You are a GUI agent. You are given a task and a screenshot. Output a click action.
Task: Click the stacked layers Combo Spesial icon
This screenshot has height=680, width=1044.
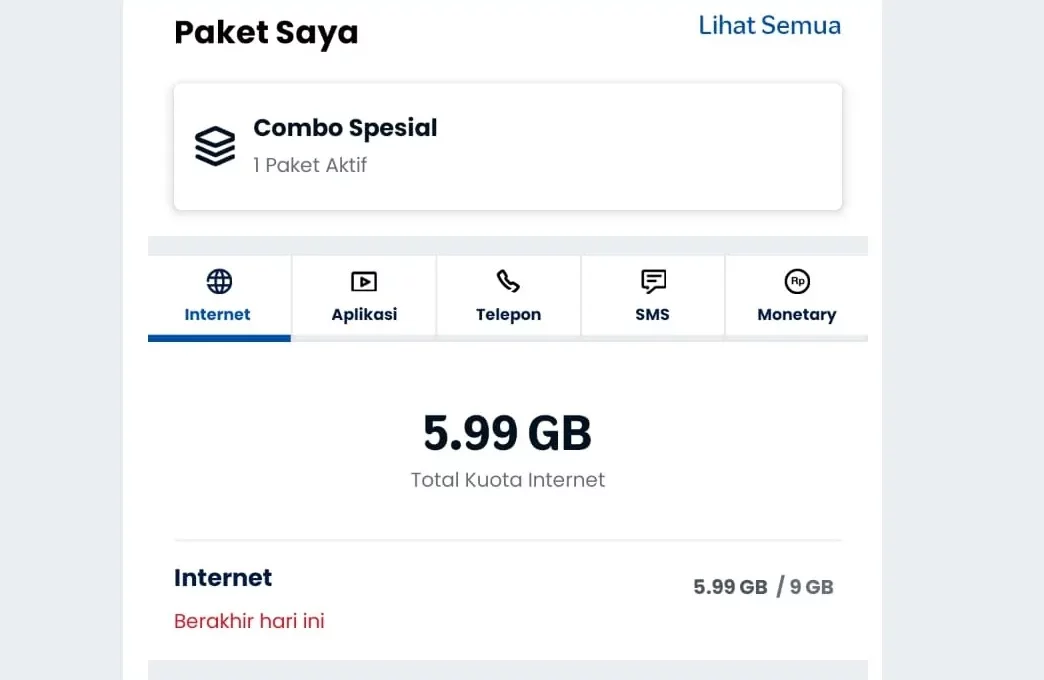pyautogui.click(x=215, y=146)
